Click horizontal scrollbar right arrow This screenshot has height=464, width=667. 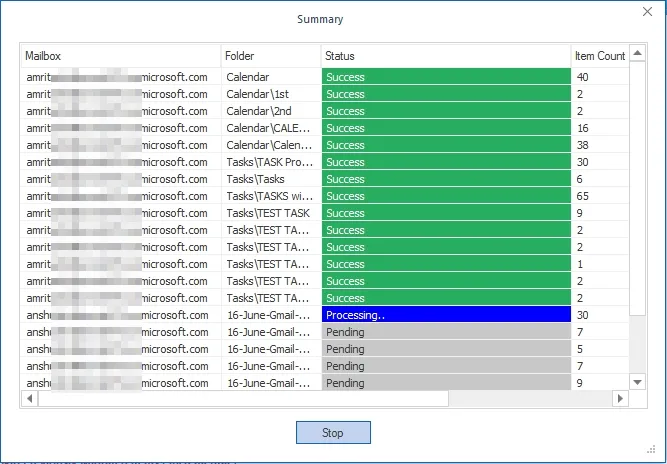pyautogui.click(x=620, y=399)
